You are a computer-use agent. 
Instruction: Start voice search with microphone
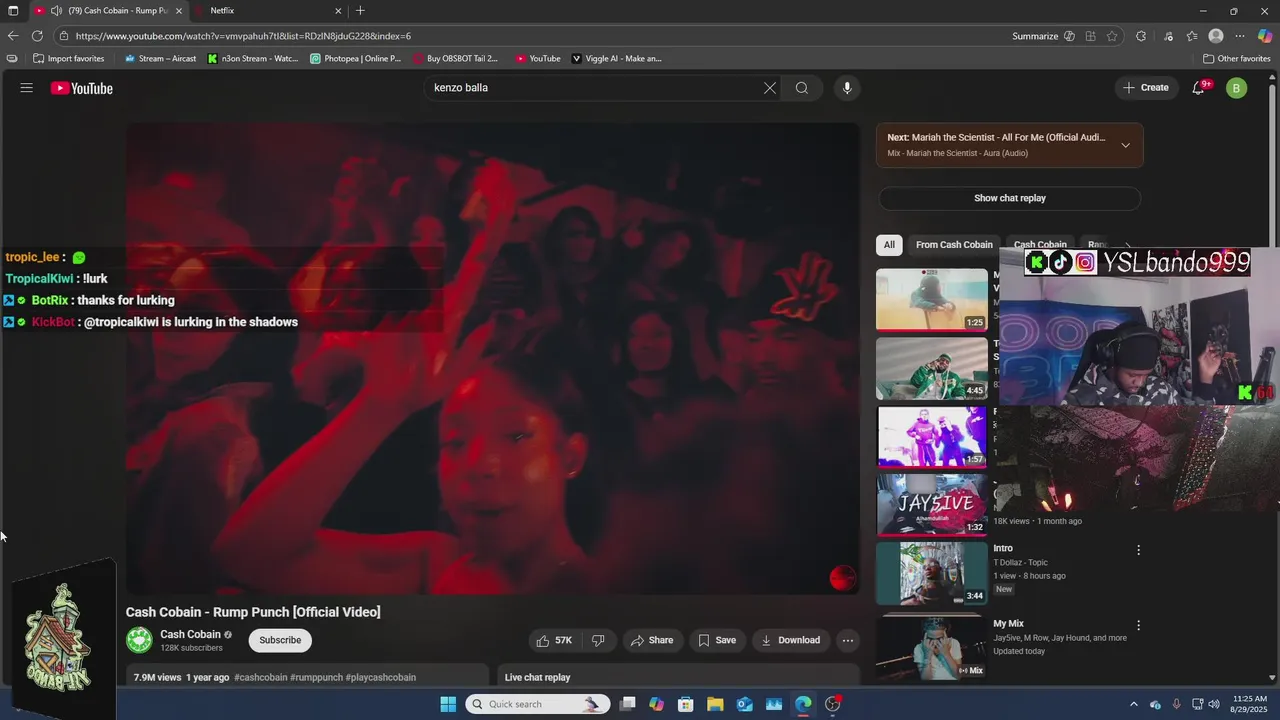pos(847,88)
